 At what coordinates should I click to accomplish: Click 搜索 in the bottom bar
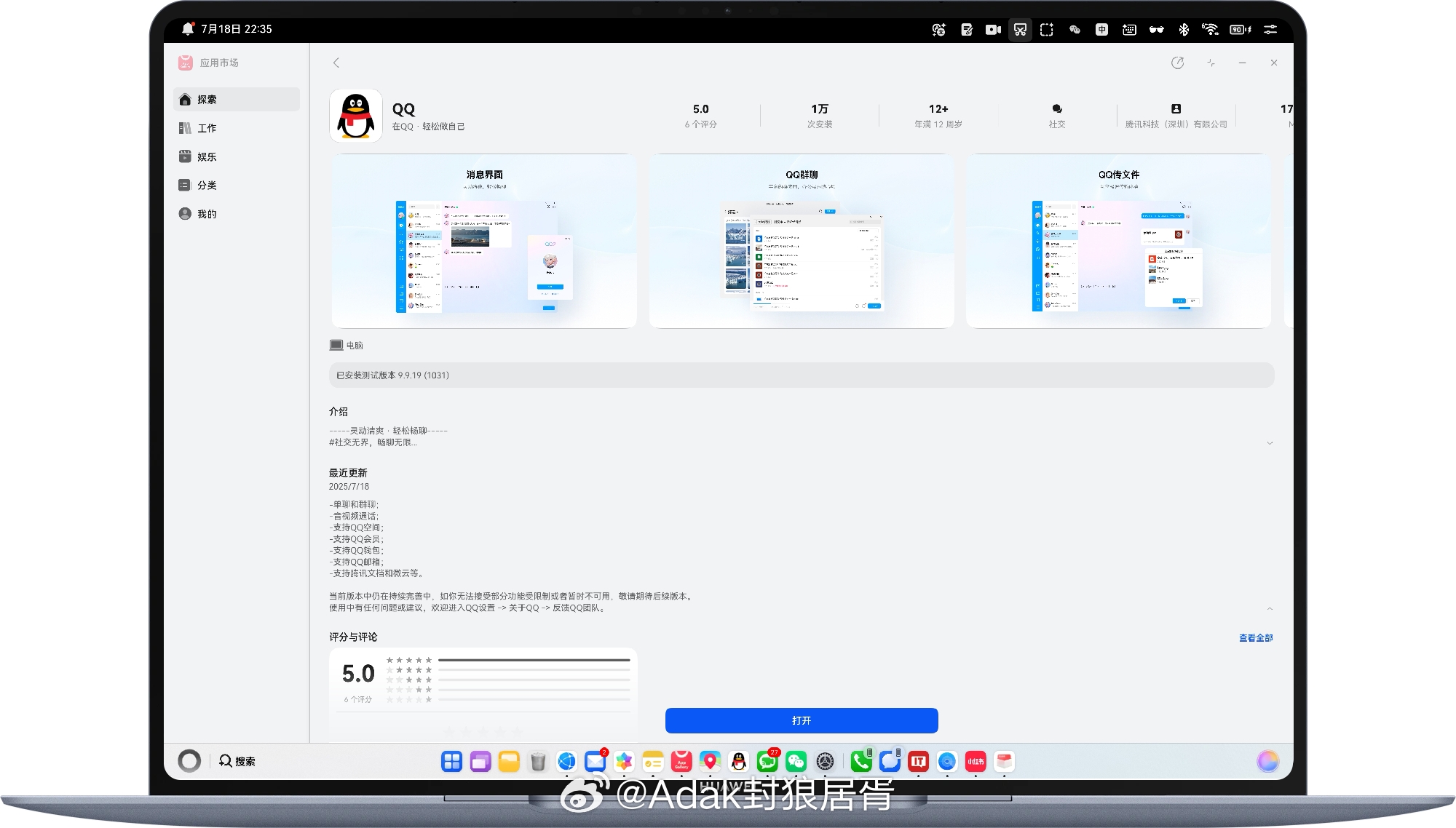click(237, 762)
